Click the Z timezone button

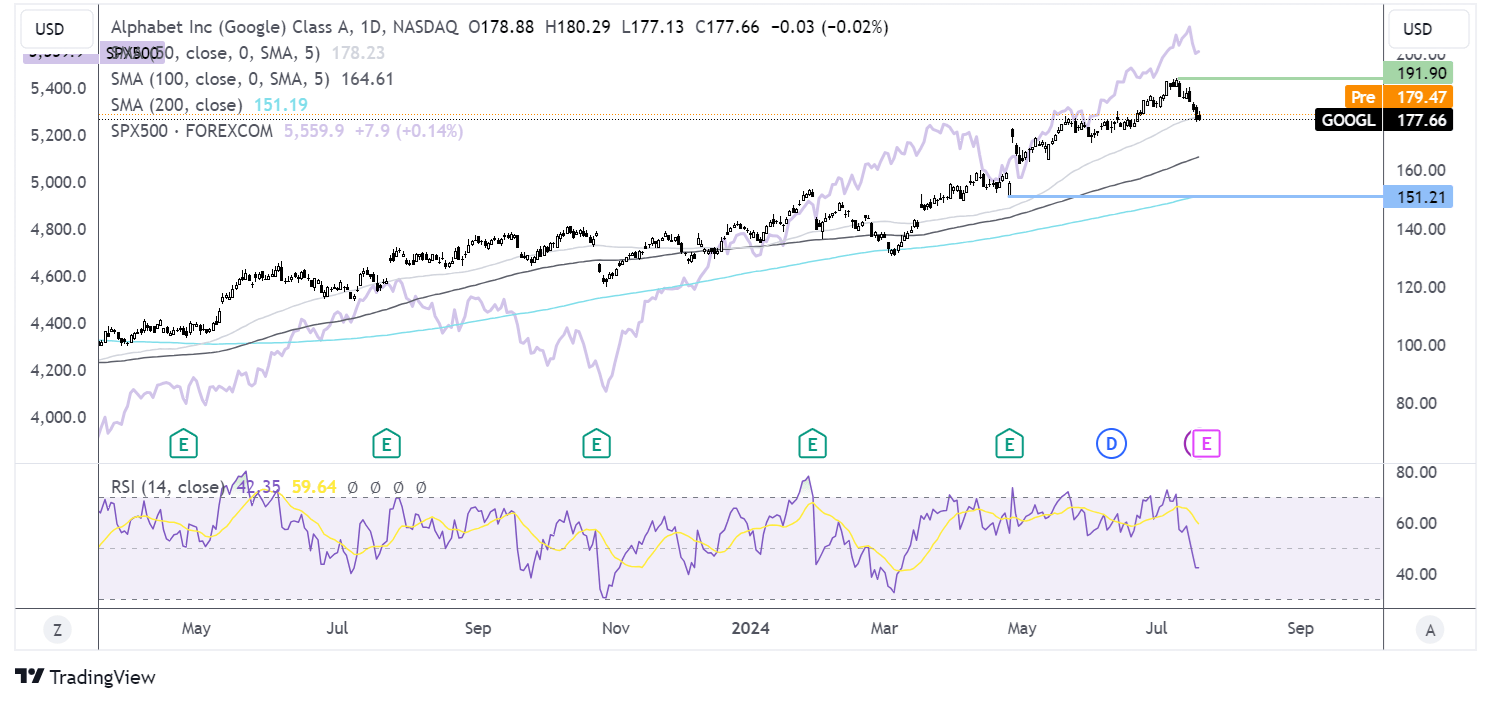(57, 630)
